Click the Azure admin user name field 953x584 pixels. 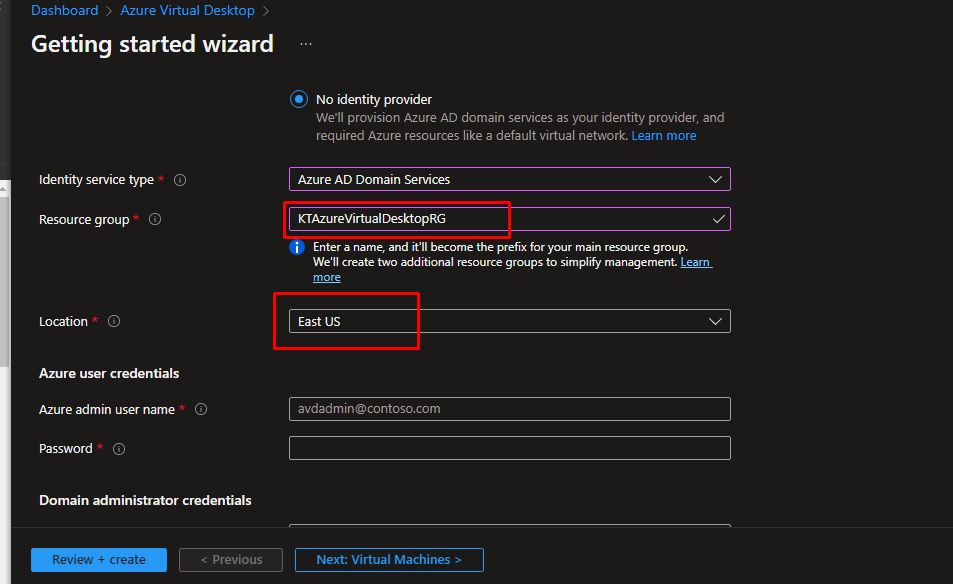click(x=509, y=409)
